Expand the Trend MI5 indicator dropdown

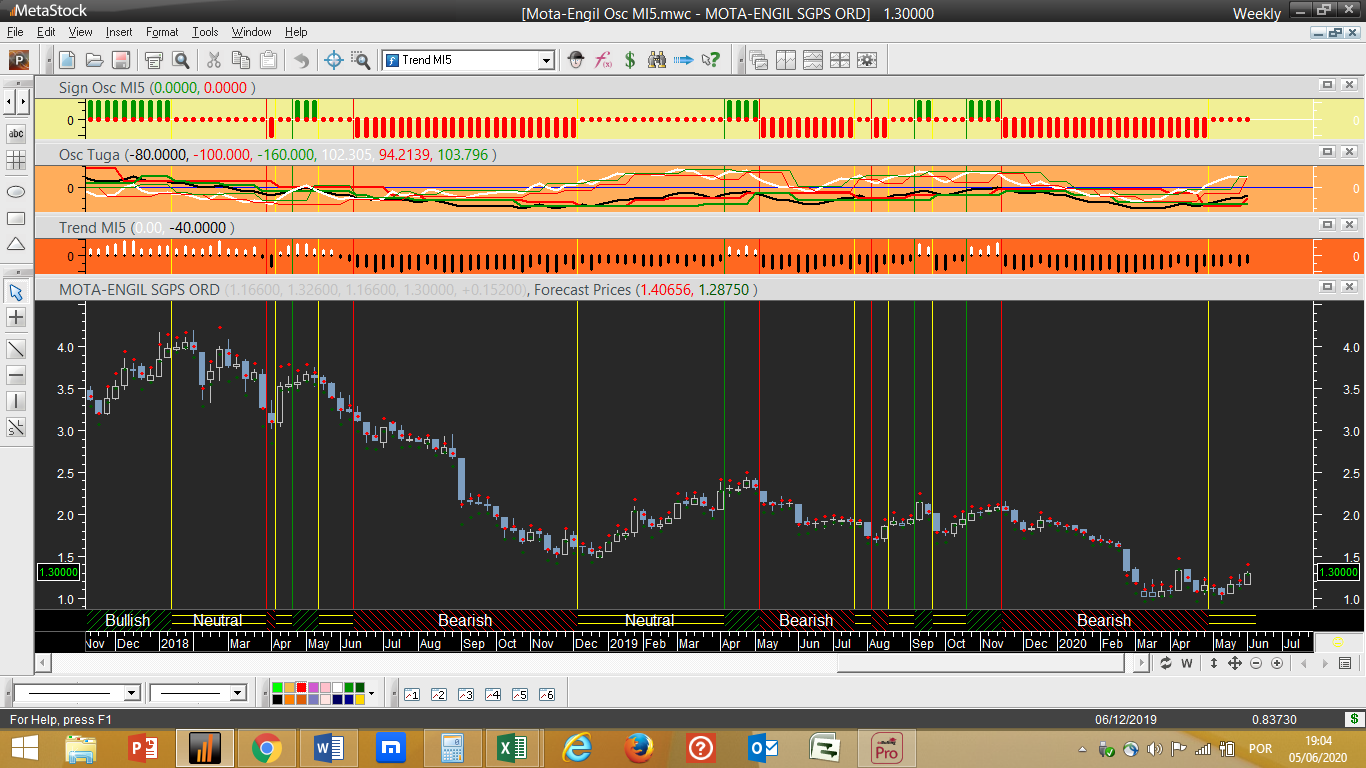click(x=546, y=61)
